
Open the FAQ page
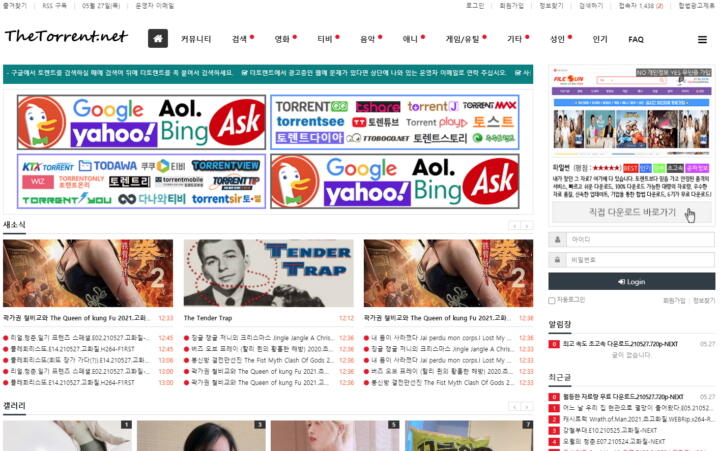pos(636,39)
